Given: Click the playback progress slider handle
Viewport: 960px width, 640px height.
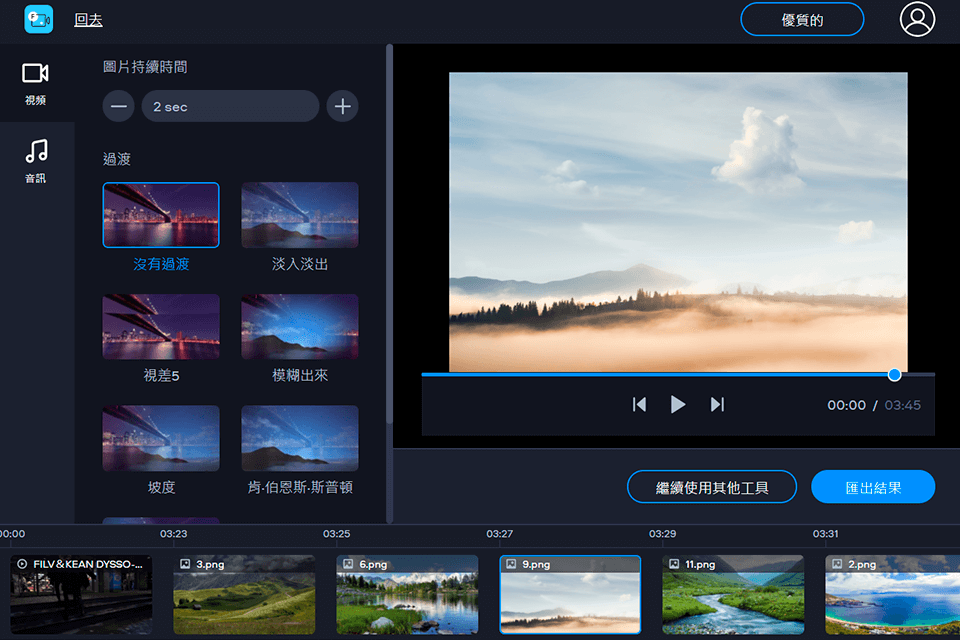Looking at the screenshot, I should (x=893, y=374).
